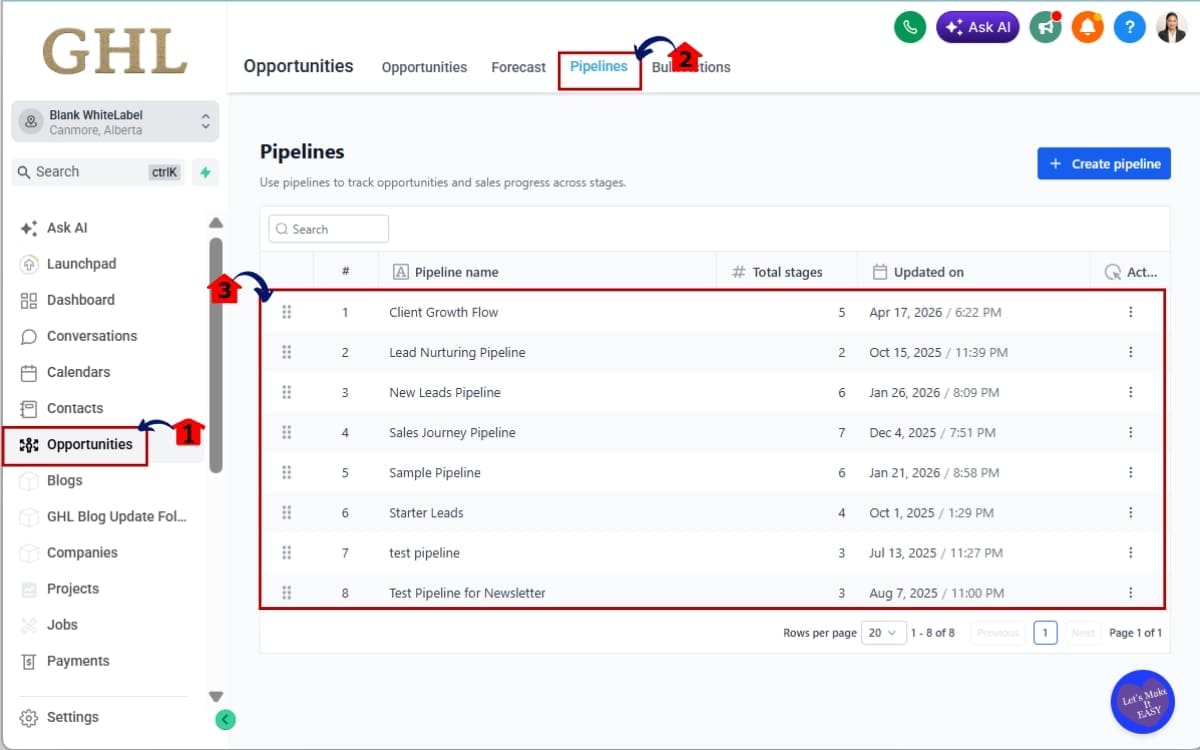Open Conversations from the sidebar
1200x750 pixels.
(x=92, y=336)
